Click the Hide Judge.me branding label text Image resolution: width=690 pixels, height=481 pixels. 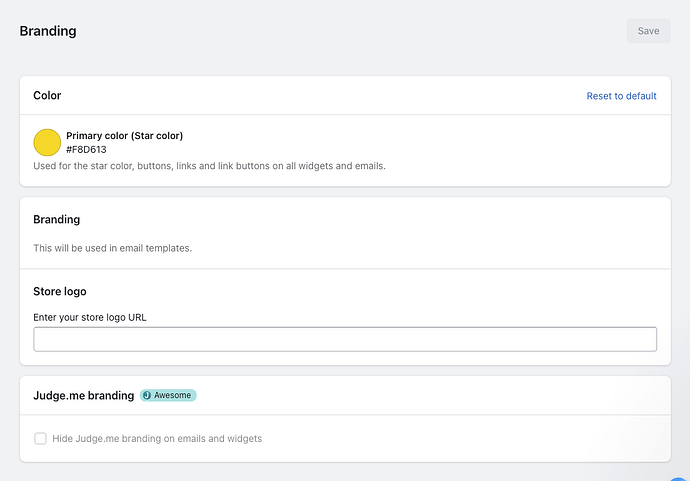tap(157, 438)
